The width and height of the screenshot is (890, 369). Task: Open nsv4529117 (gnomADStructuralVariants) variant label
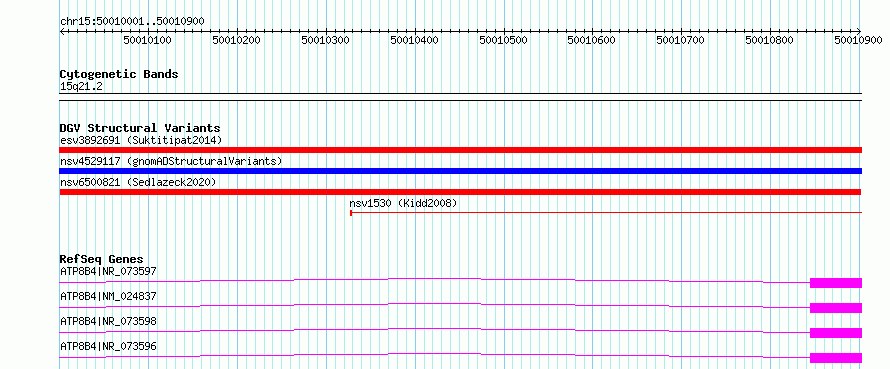coord(171,161)
